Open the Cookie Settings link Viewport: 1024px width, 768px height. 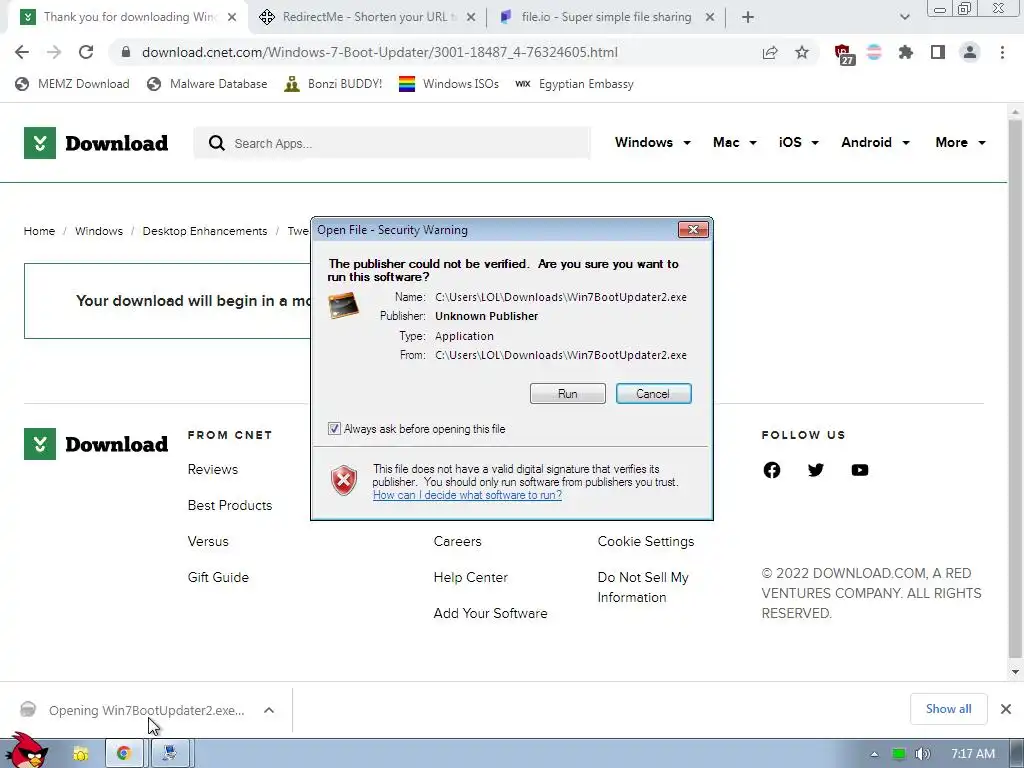coord(646,541)
